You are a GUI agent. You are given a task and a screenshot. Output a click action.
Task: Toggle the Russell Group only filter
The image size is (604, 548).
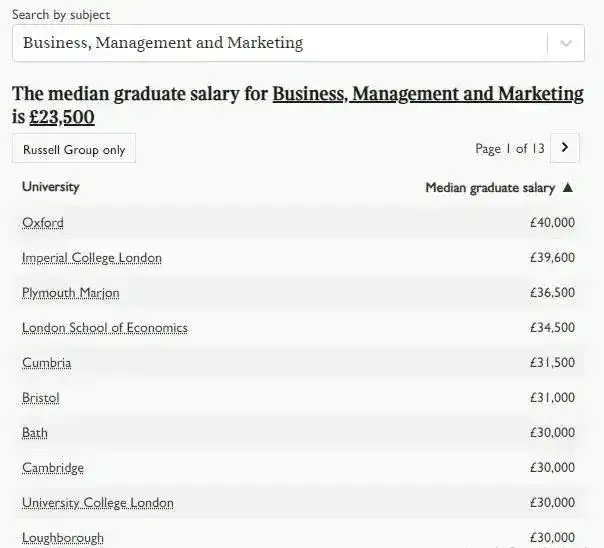point(74,149)
